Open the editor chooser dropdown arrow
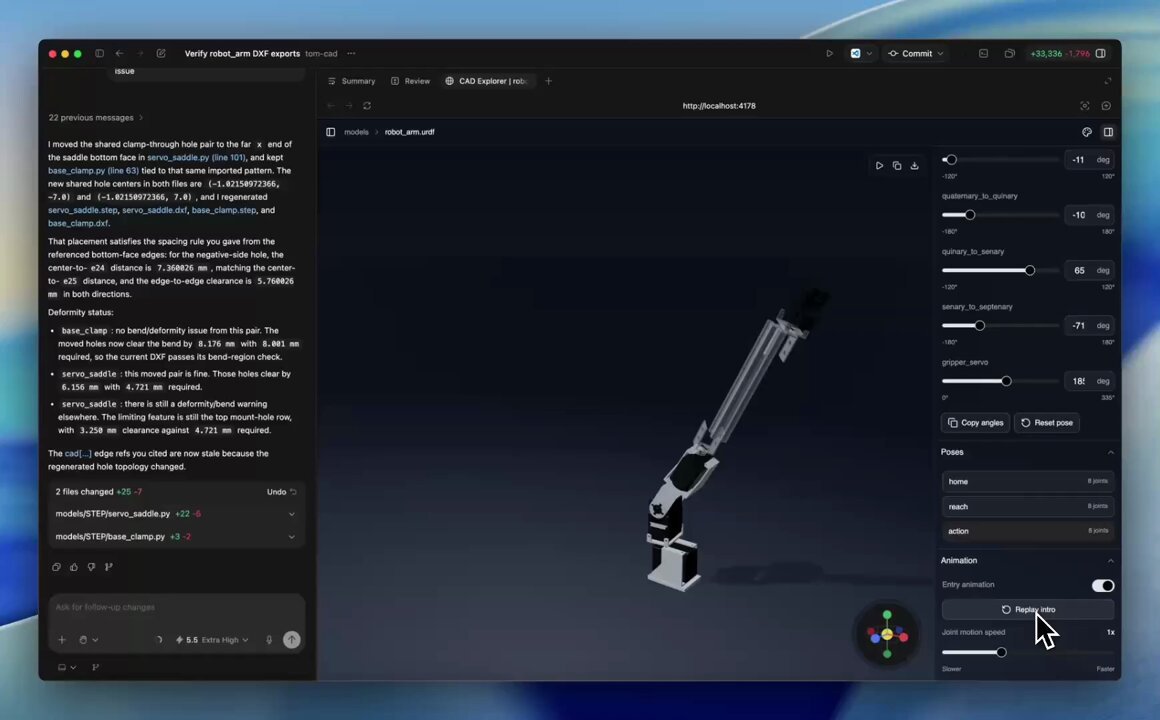 pyautogui.click(x=869, y=53)
